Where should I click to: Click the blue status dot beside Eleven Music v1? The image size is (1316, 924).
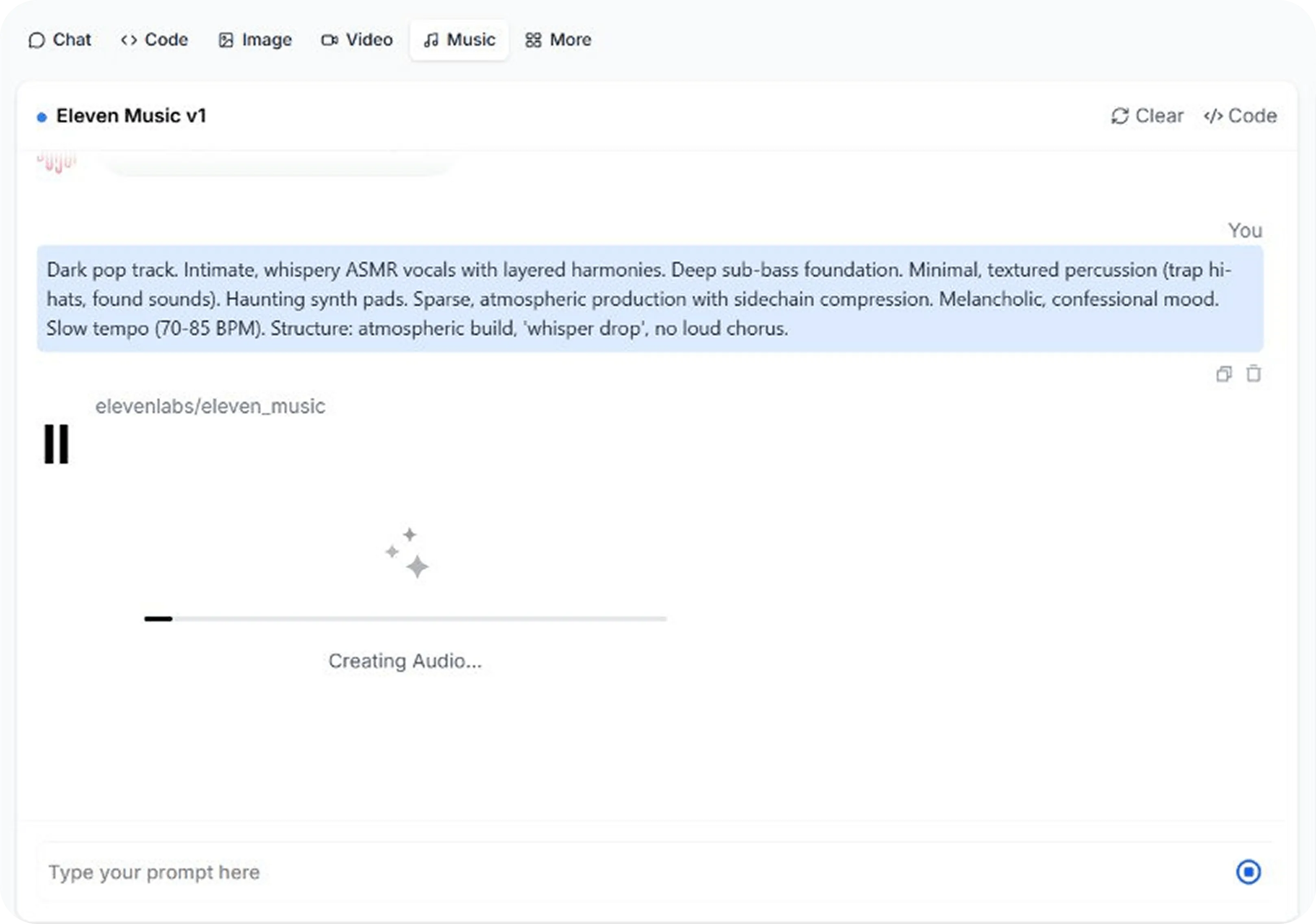pyautogui.click(x=41, y=116)
